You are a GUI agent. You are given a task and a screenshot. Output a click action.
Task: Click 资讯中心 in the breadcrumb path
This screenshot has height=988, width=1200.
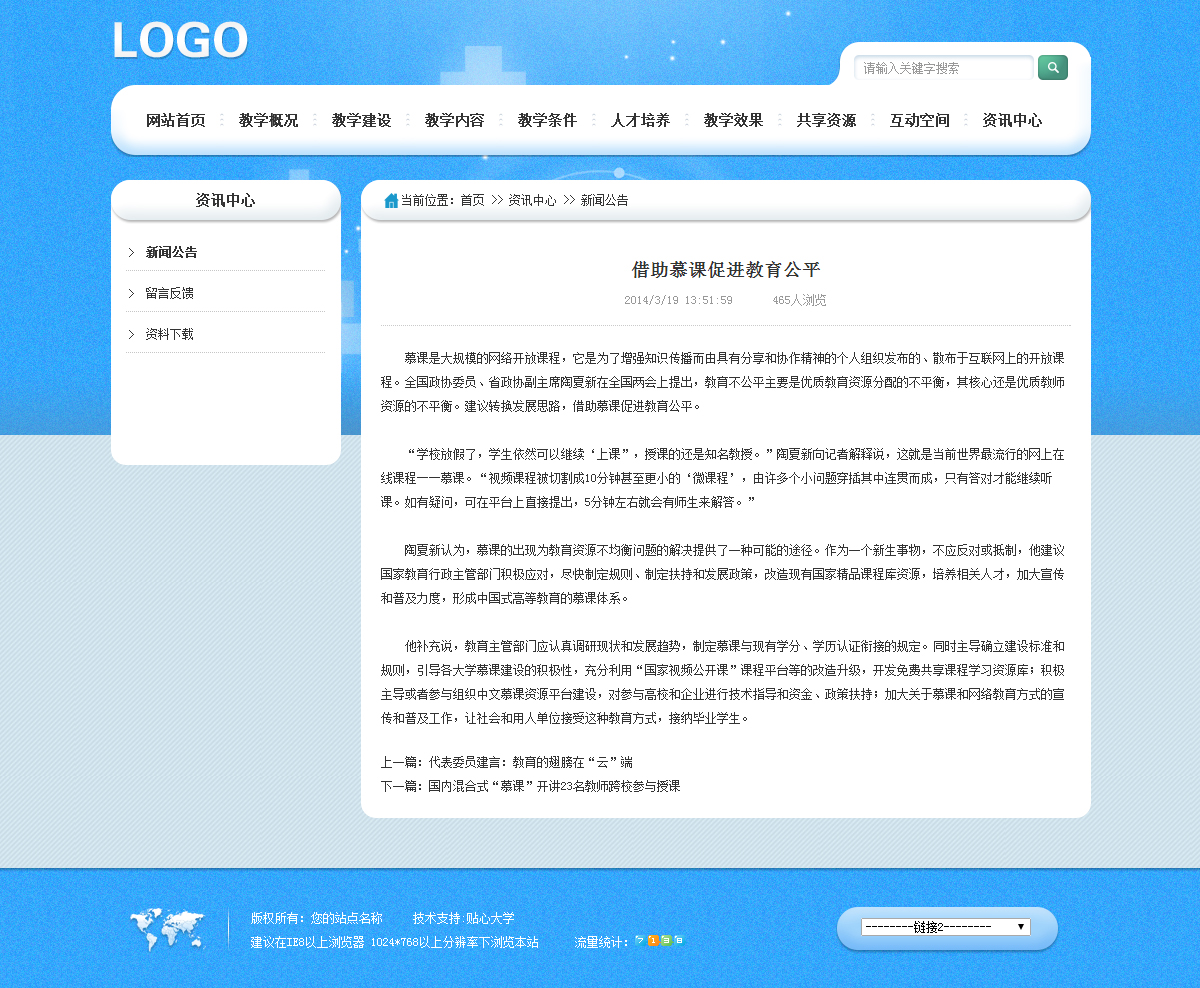(532, 201)
